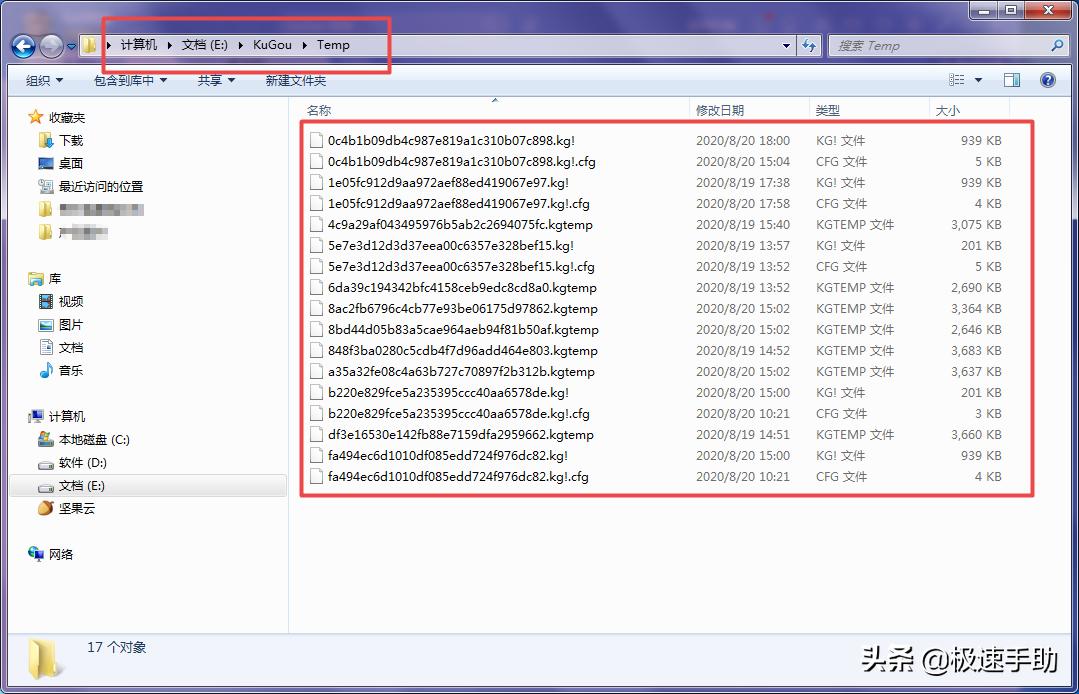
Task: Click 新建文件夹 button
Action: pyautogui.click(x=296, y=80)
